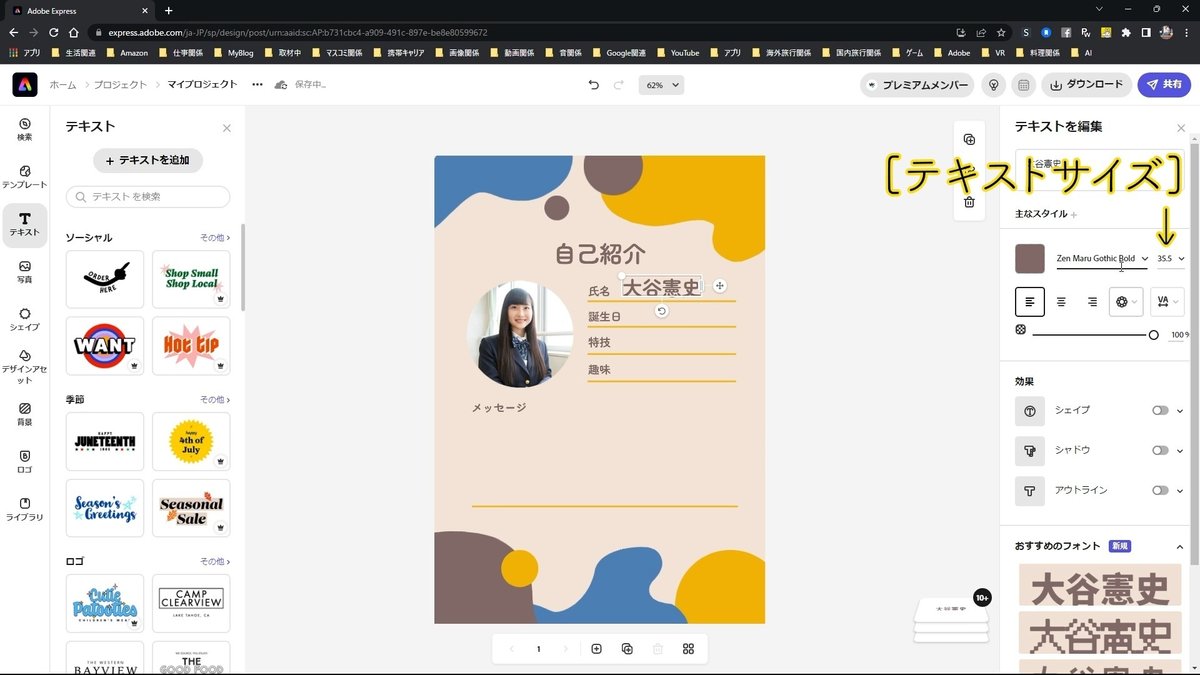Select right text alignment
The height and width of the screenshot is (675, 1200).
tap(1092, 301)
